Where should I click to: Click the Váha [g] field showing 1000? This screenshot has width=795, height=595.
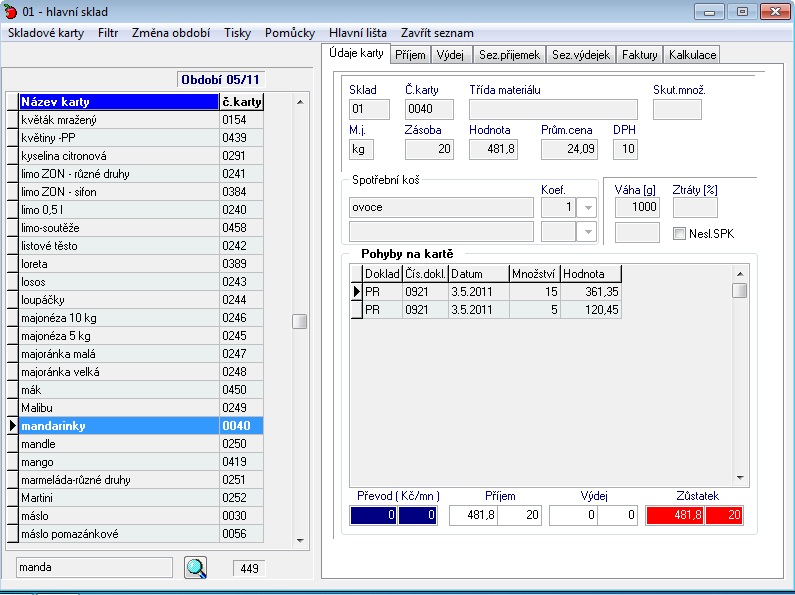[x=637, y=208]
